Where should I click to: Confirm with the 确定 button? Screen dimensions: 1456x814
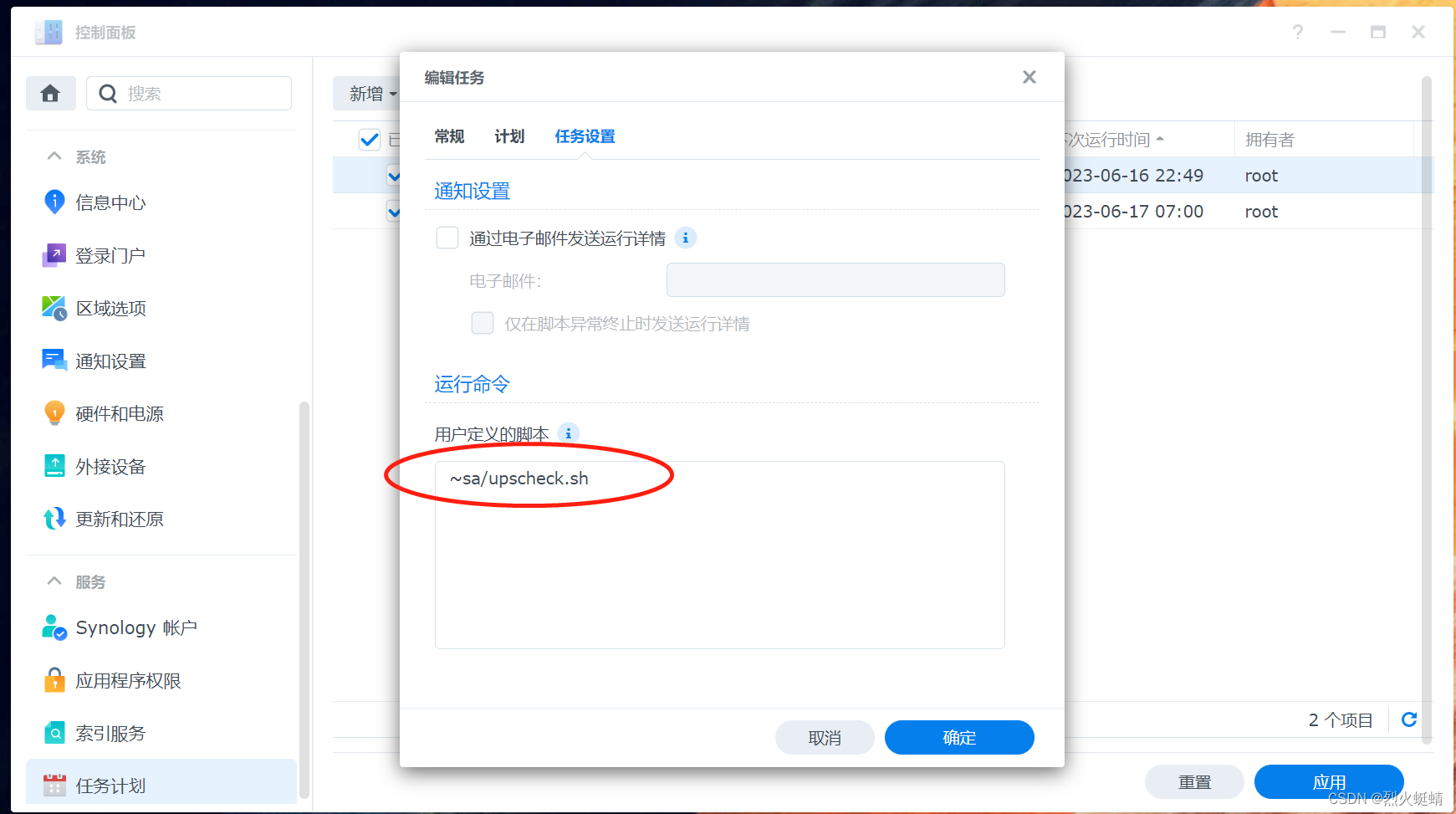959,738
